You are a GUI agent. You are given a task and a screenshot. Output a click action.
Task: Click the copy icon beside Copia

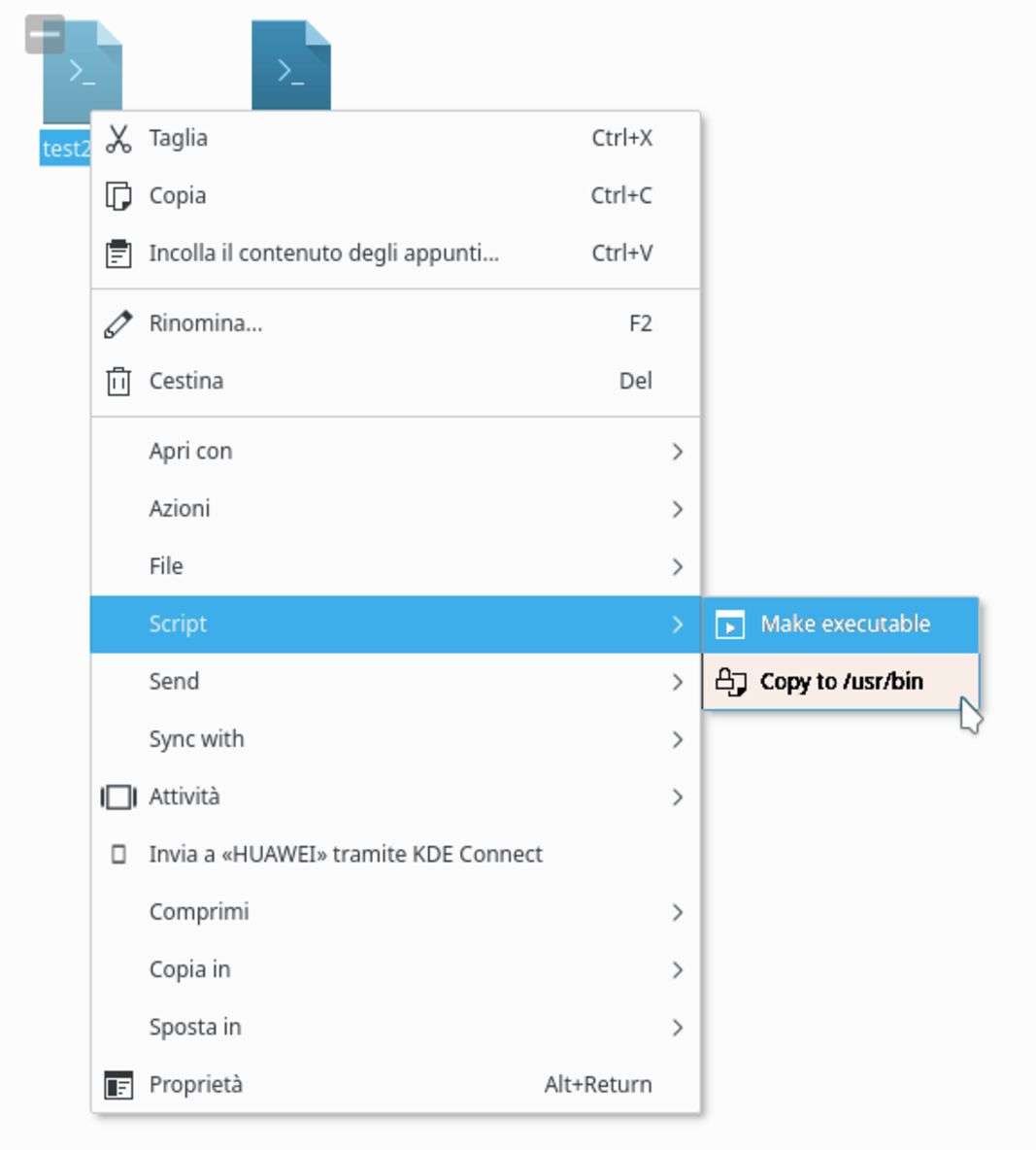pyautogui.click(x=118, y=196)
